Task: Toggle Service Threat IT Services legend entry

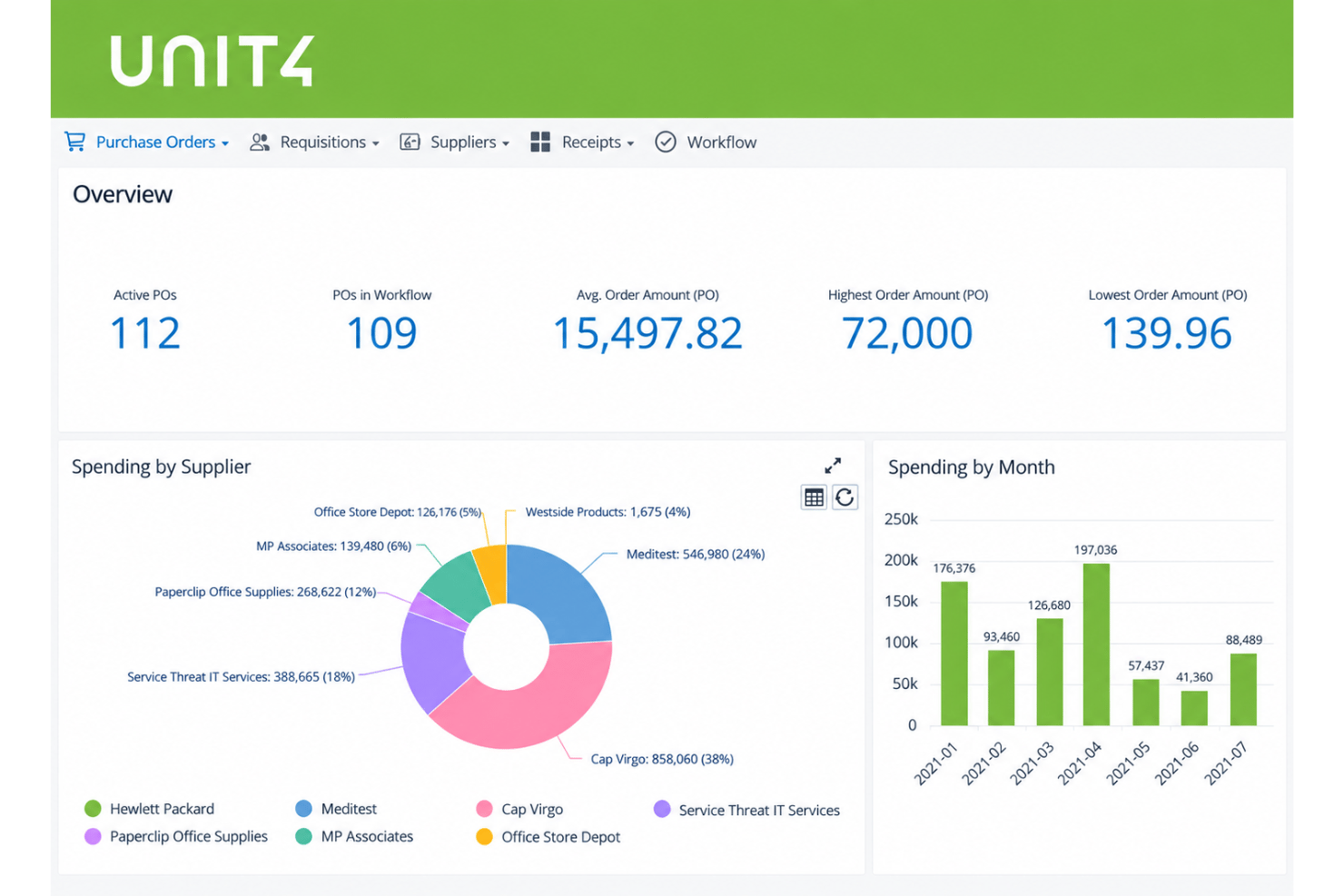Action: (x=746, y=810)
